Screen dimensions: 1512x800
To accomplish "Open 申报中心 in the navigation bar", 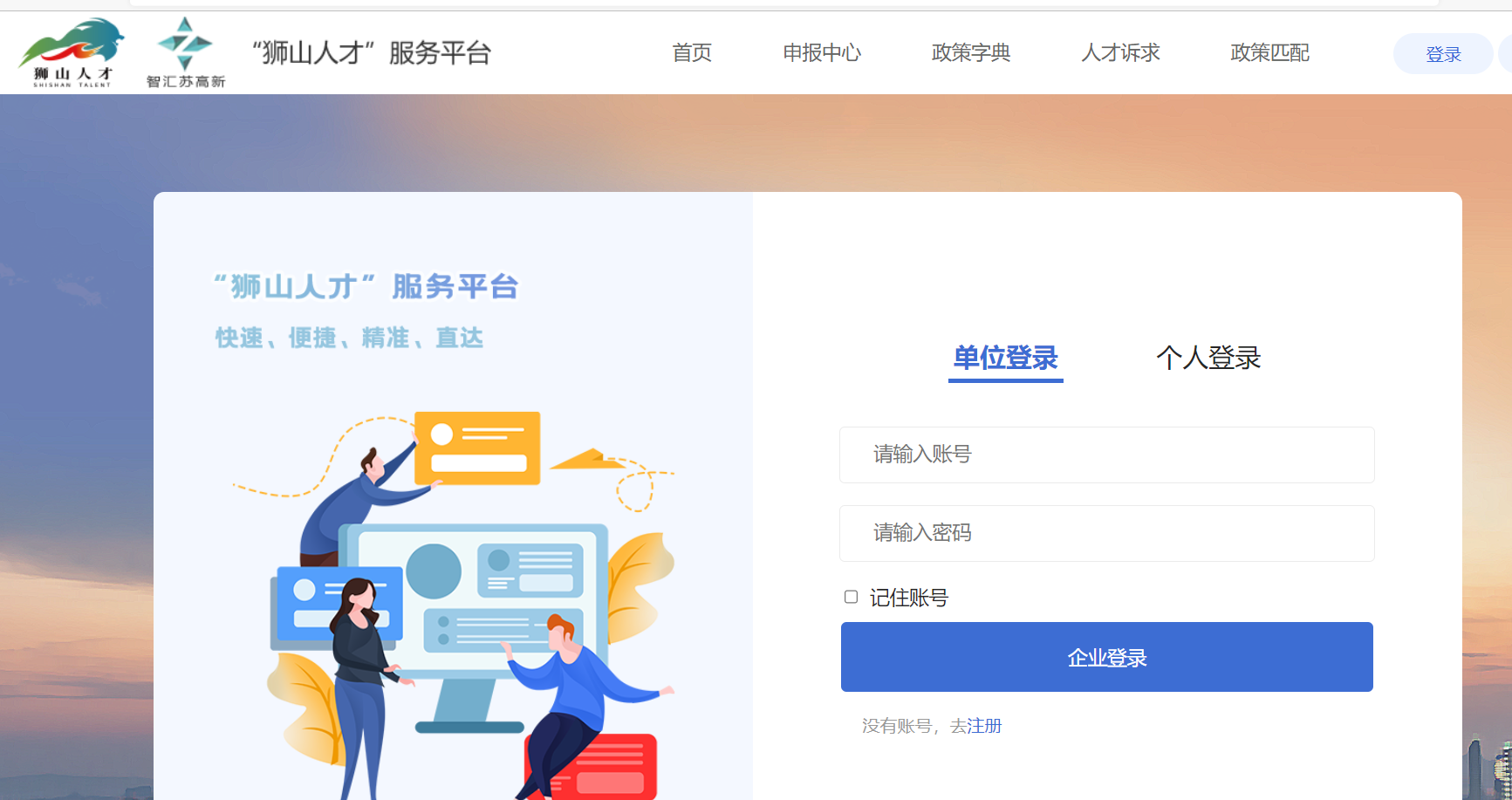I will (x=822, y=53).
